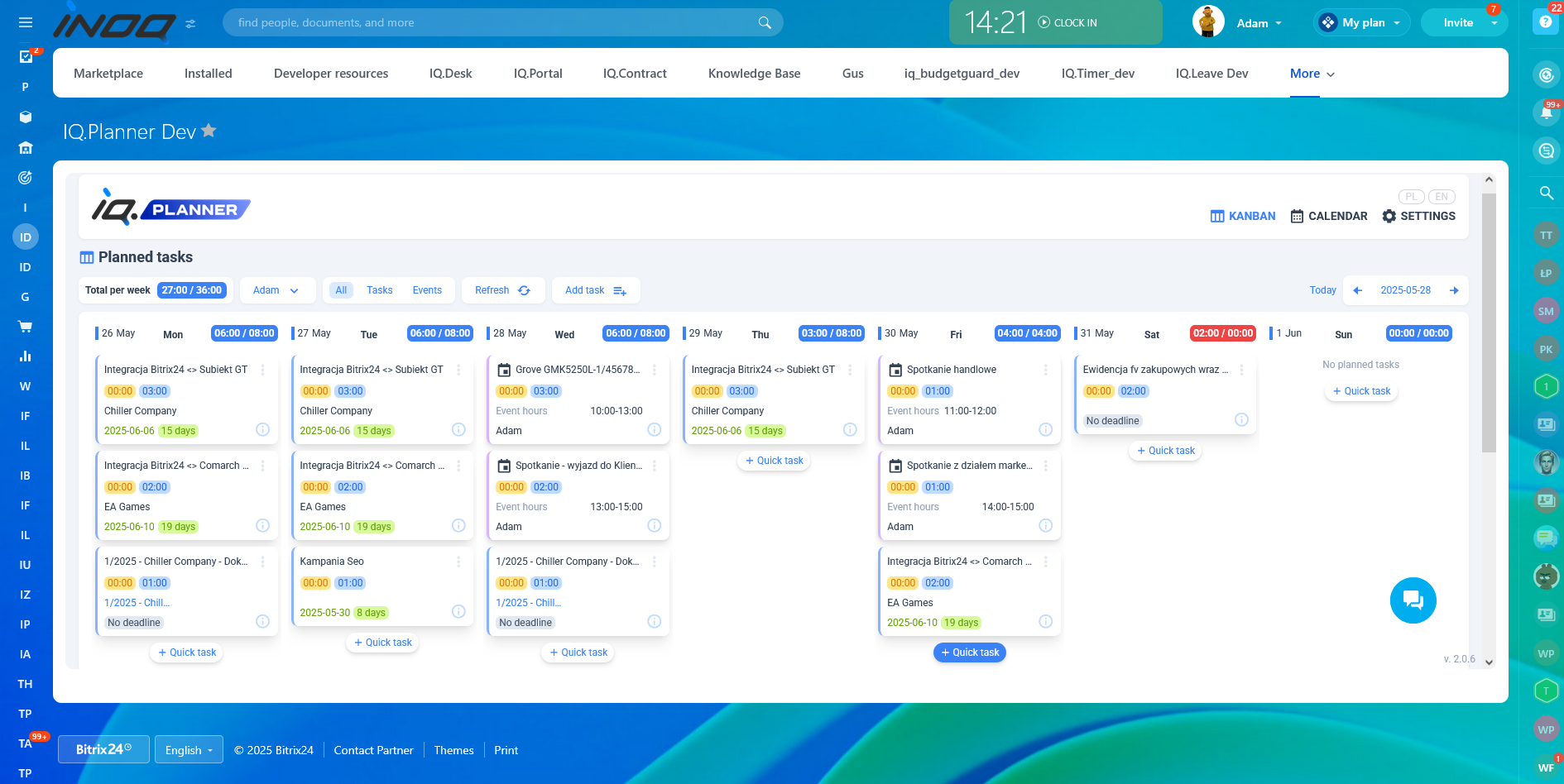Open the hamburger main menu
The height and width of the screenshot is (784, 1564).
[26, 23]
